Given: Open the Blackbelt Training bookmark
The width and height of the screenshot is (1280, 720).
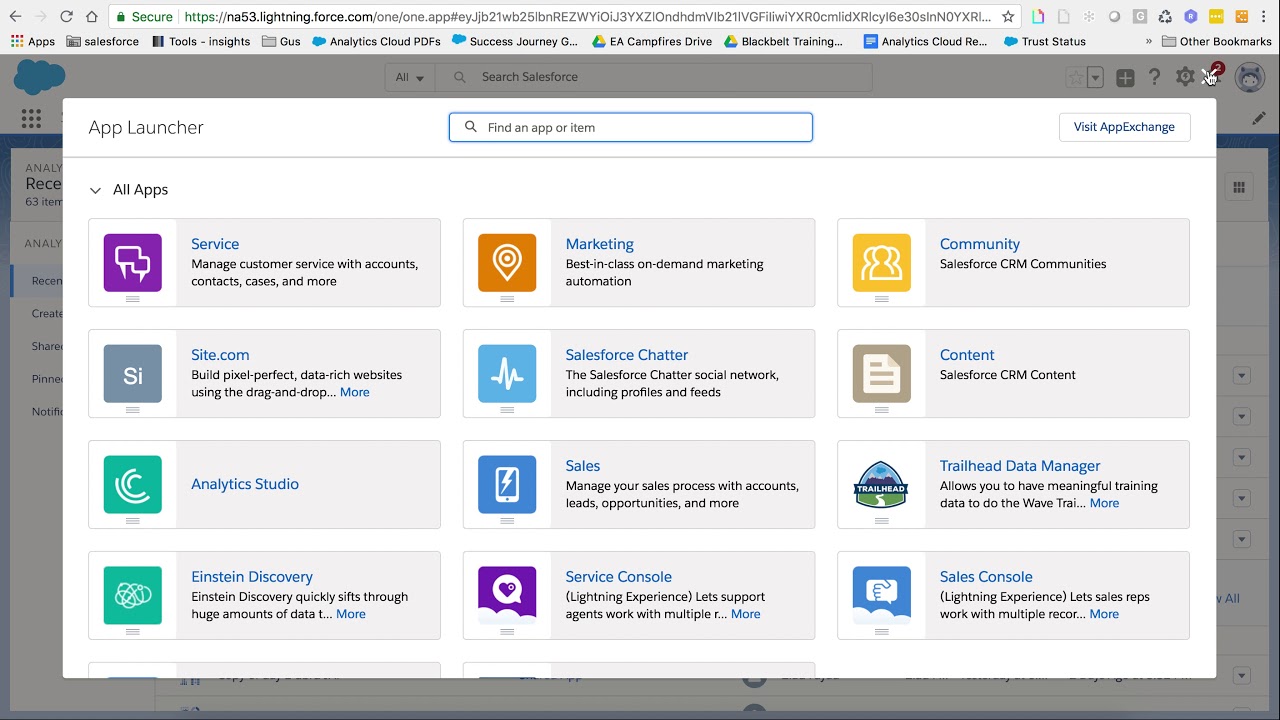Looking at the screenshot, I should click(x=783, y=41).
